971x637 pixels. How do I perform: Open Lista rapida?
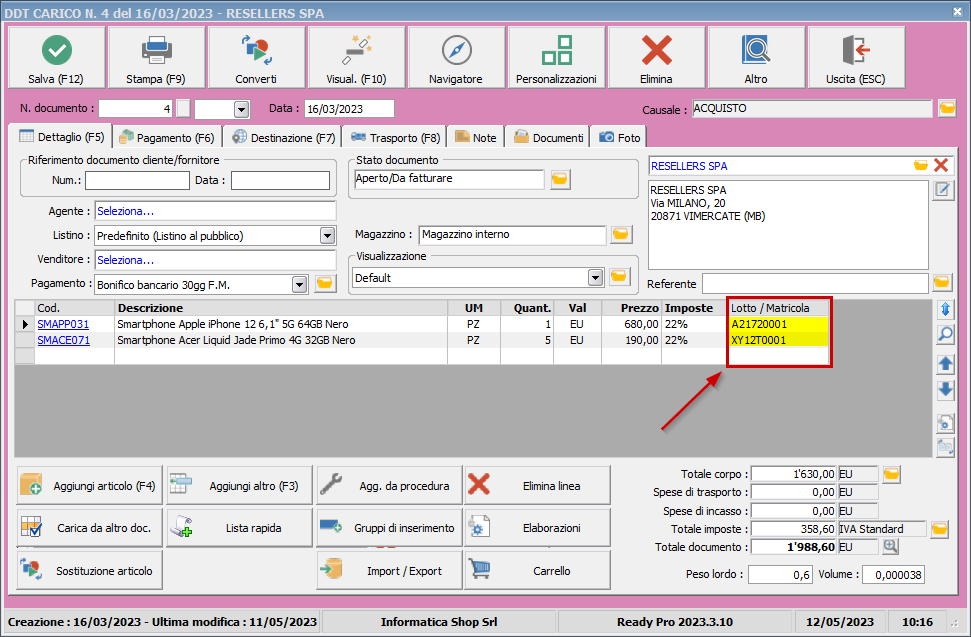[239, 527]
